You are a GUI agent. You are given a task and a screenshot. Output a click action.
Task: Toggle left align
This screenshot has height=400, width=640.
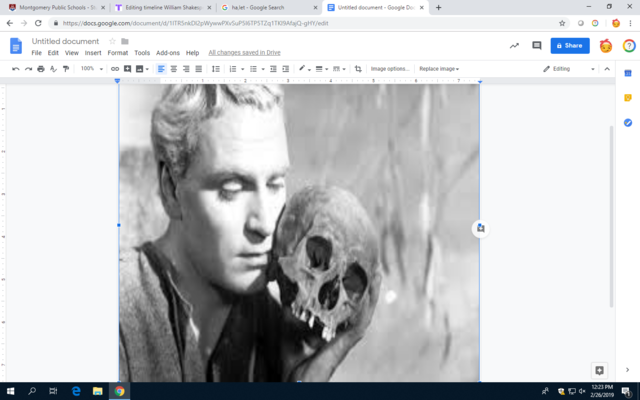(161, 69)
